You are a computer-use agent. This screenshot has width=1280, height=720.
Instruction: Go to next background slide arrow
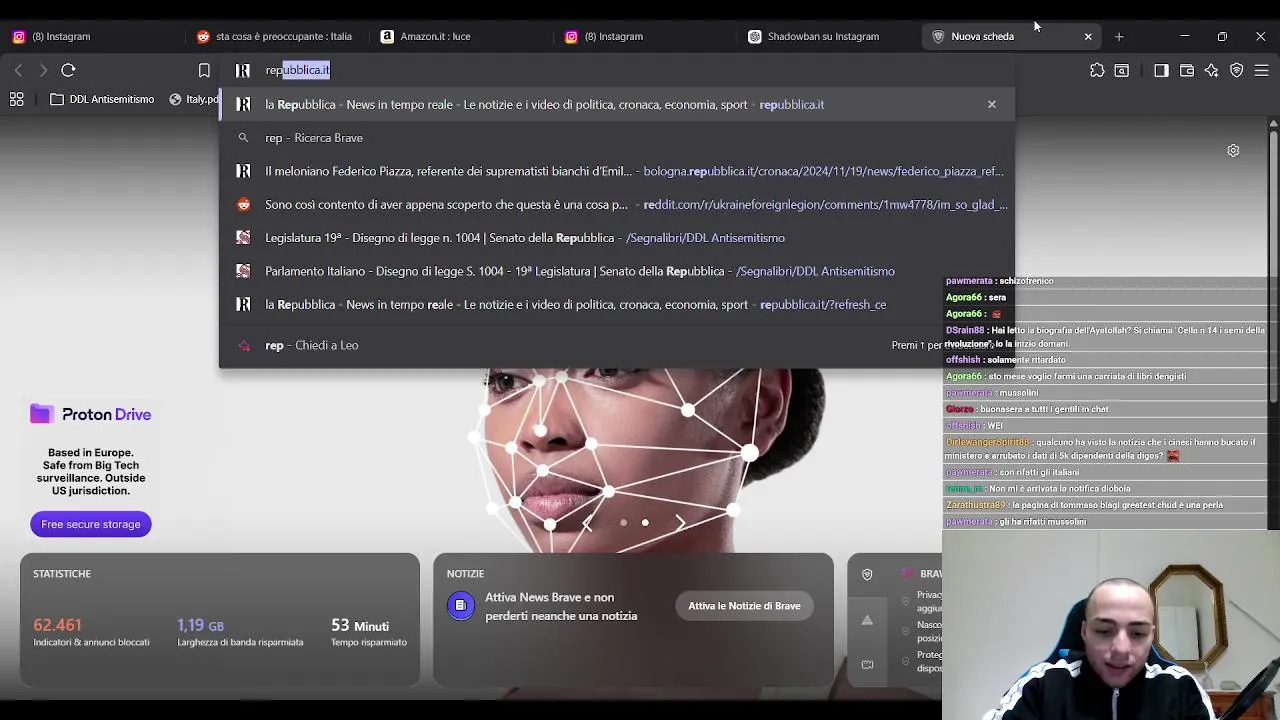[x=681, y=523]
